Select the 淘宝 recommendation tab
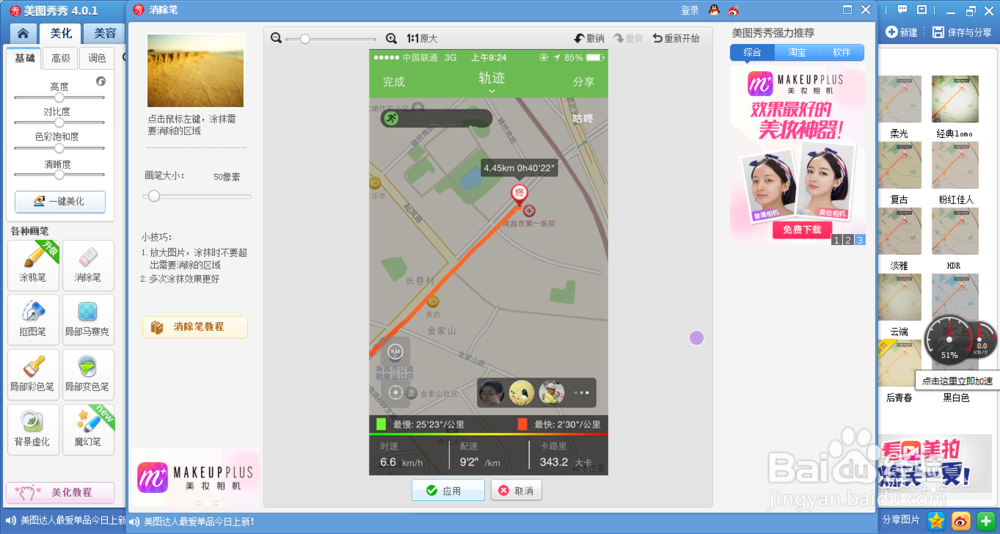The width and height of the screenshot is (1000, 534). tap(797, 52)
